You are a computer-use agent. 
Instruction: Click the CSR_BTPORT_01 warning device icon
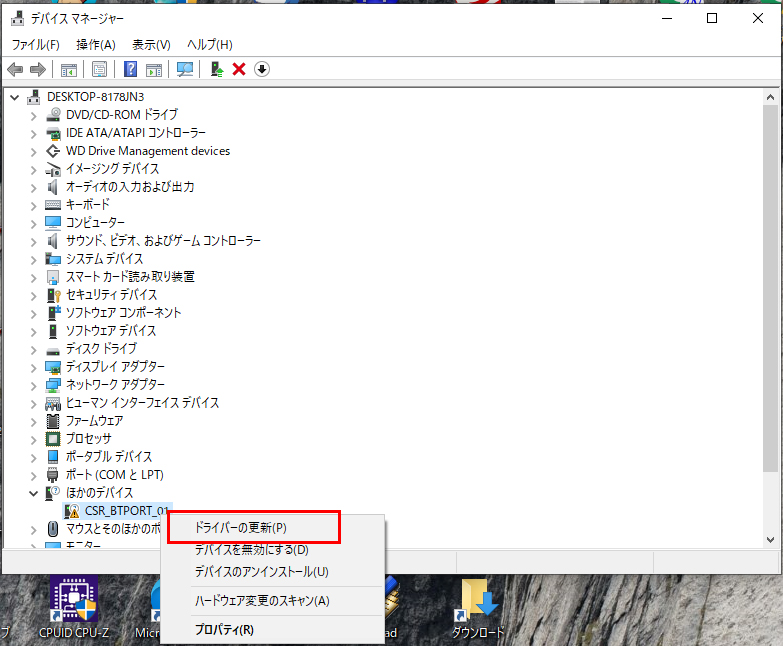72,511
